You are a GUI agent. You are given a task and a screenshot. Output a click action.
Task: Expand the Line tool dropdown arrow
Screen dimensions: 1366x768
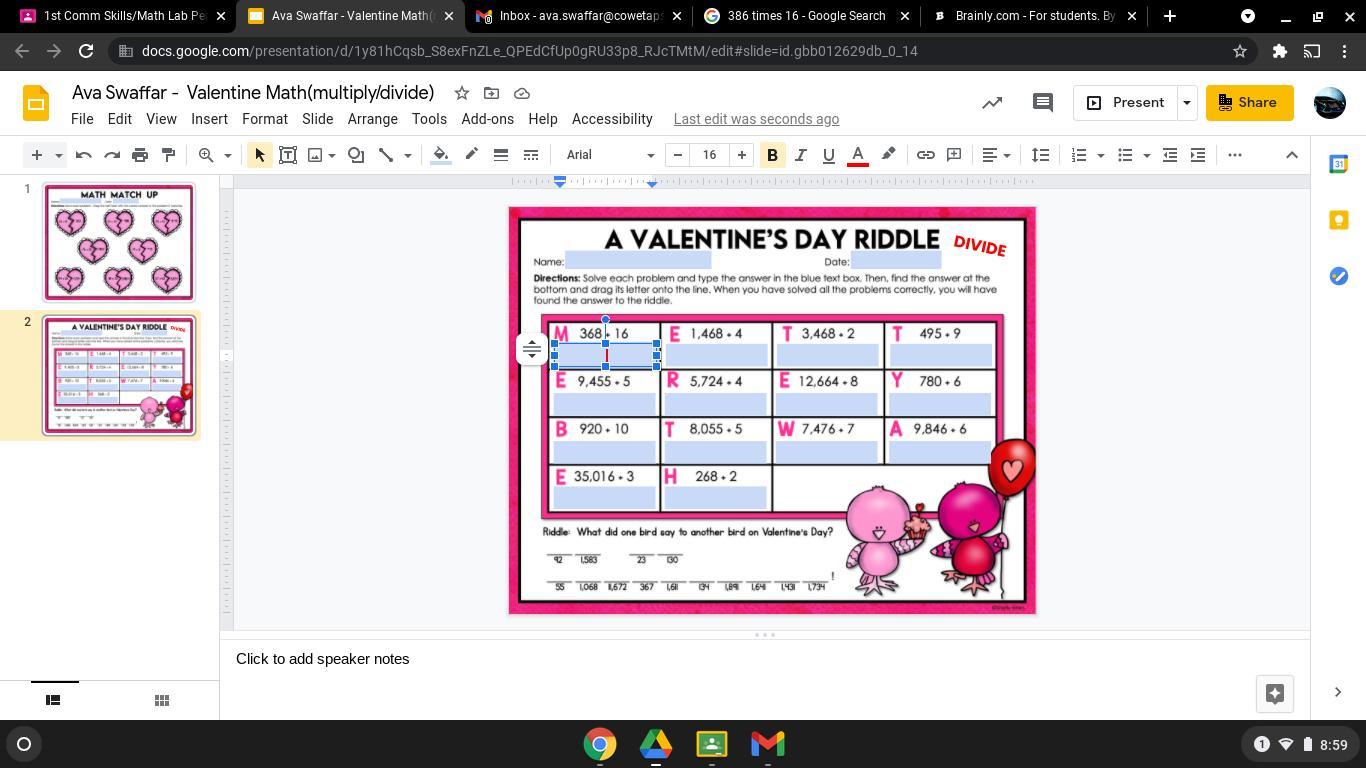[408, 155]
